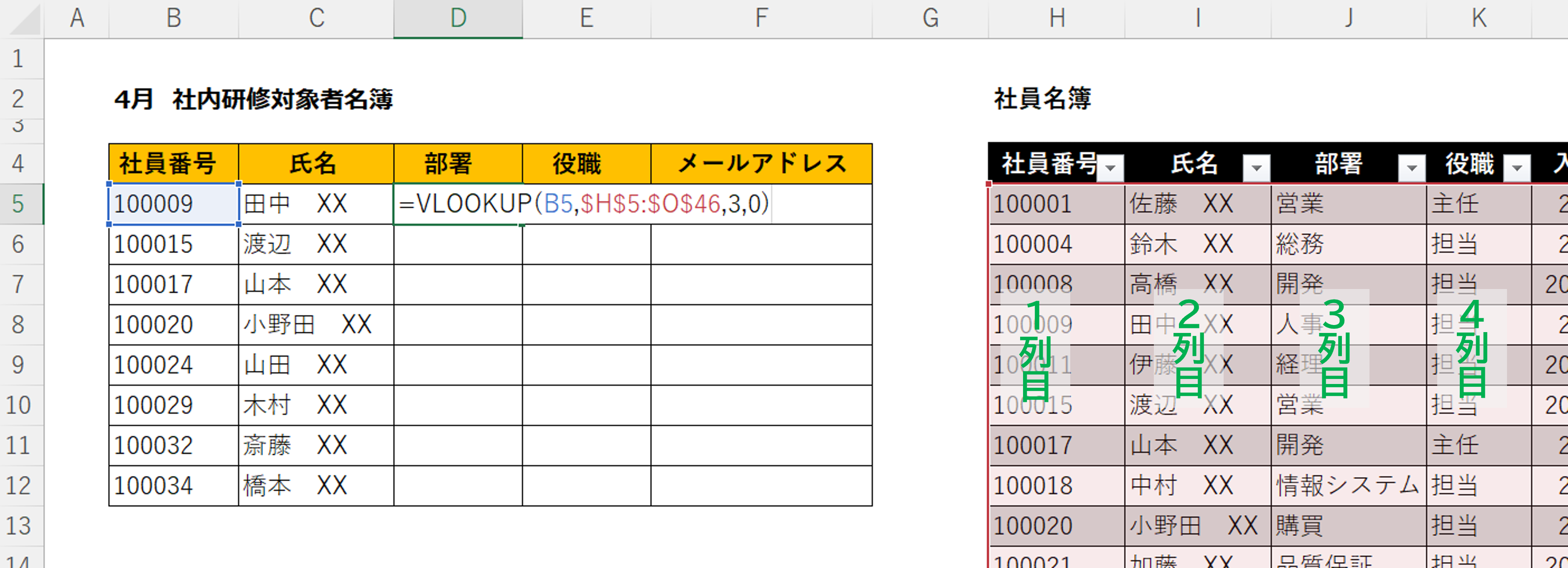This screenshot has width=1568, height=568.
Task: Select column F header
Action: pos(761,18)
